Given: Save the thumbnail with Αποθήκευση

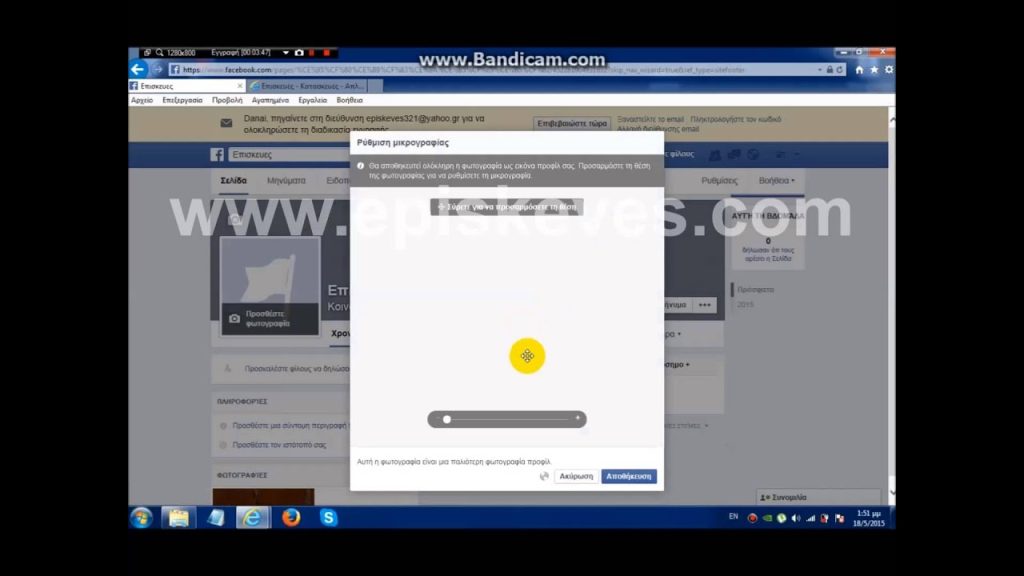Looking at the screenshot, I should [628, 477].
